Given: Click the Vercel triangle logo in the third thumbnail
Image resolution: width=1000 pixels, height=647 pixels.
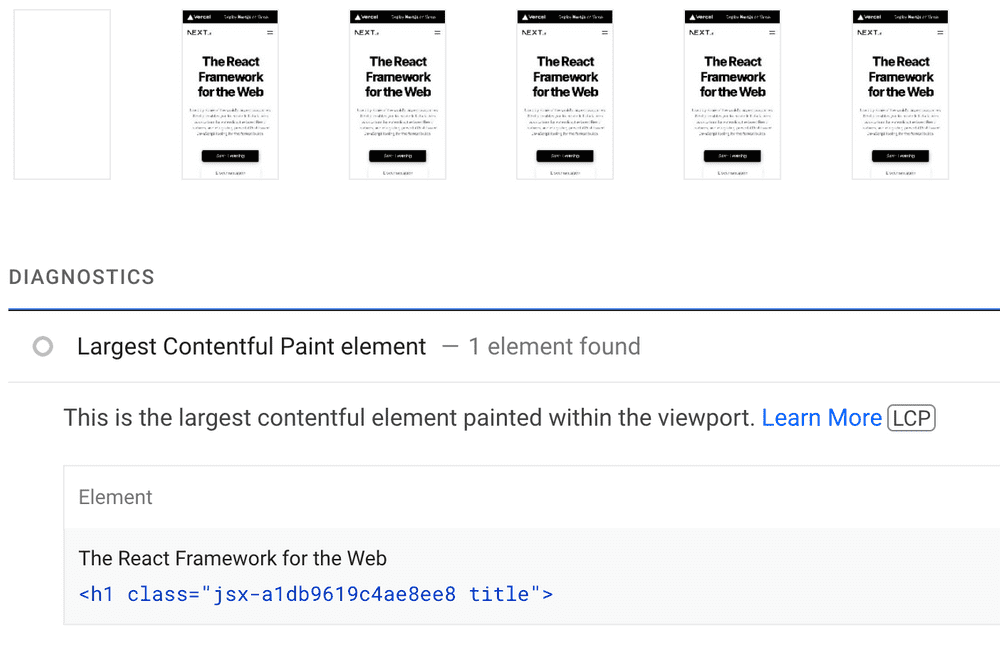Looking at the screenshot, I should tap(357, 16).
